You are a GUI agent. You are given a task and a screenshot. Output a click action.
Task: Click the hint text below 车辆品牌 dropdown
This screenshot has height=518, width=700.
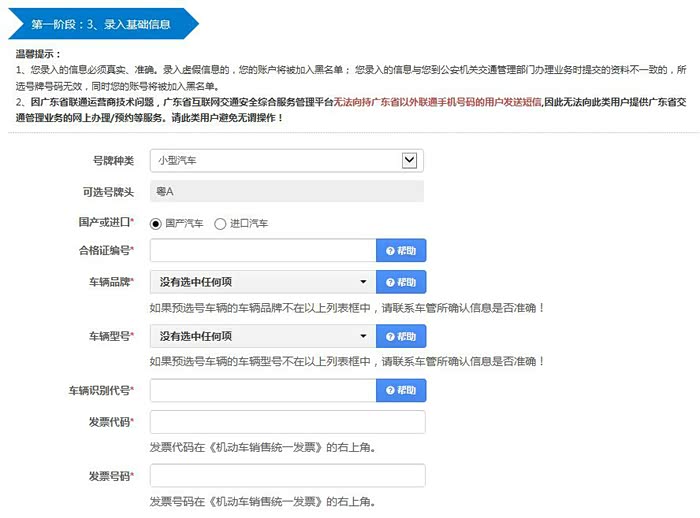pos(346,308)
